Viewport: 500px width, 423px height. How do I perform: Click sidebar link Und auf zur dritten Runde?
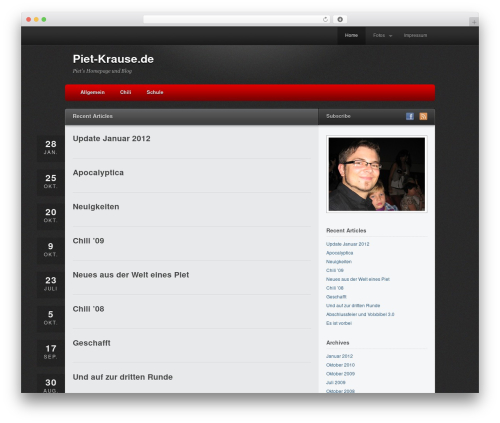pyautogui.click(x=353, y=306)
